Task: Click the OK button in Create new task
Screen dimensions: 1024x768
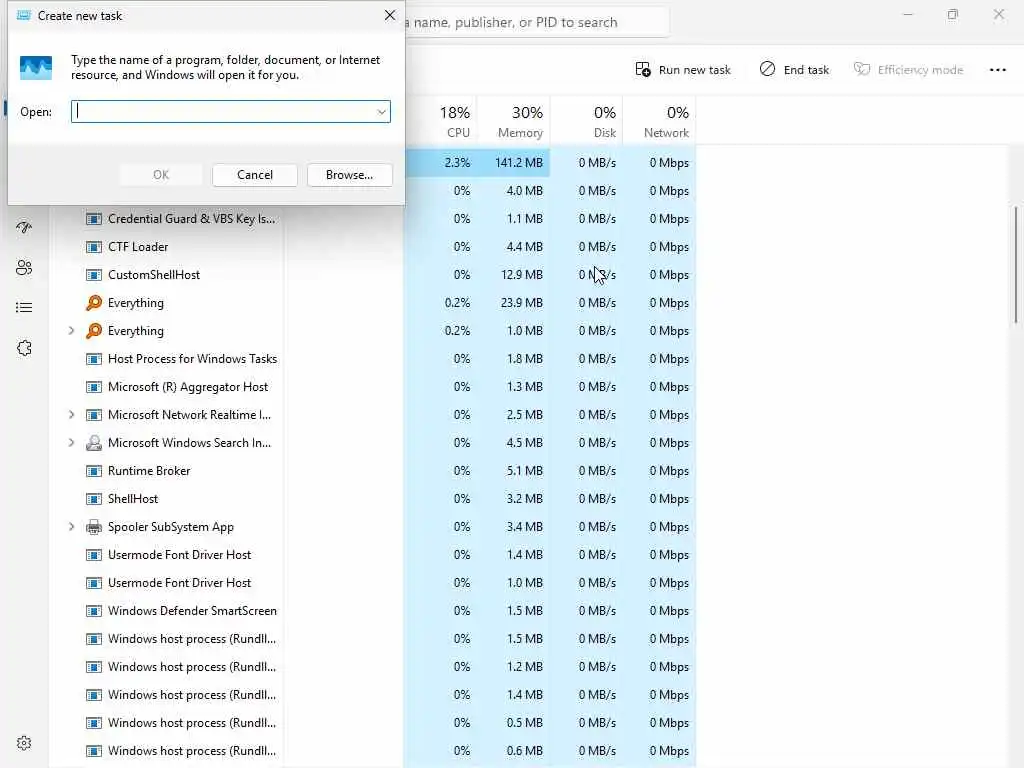Action: pyautogui.click(x=161, y=175)
